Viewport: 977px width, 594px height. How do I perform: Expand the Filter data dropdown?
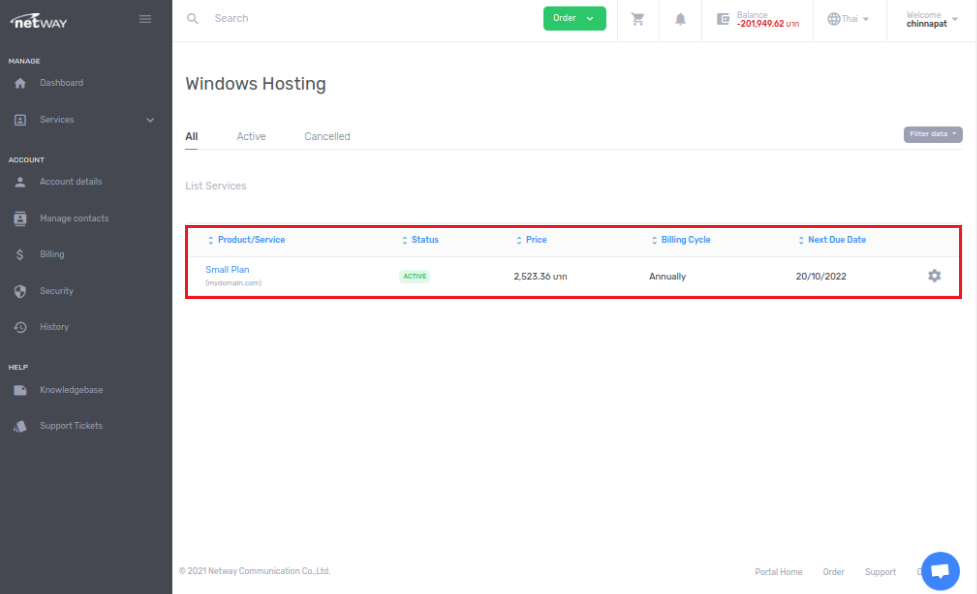tap(932, 134)
